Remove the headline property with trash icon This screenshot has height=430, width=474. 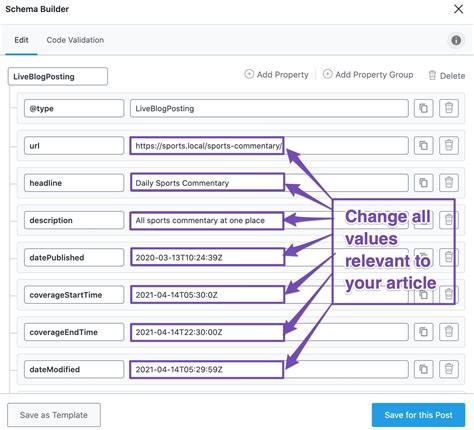(x=449, y=183)
